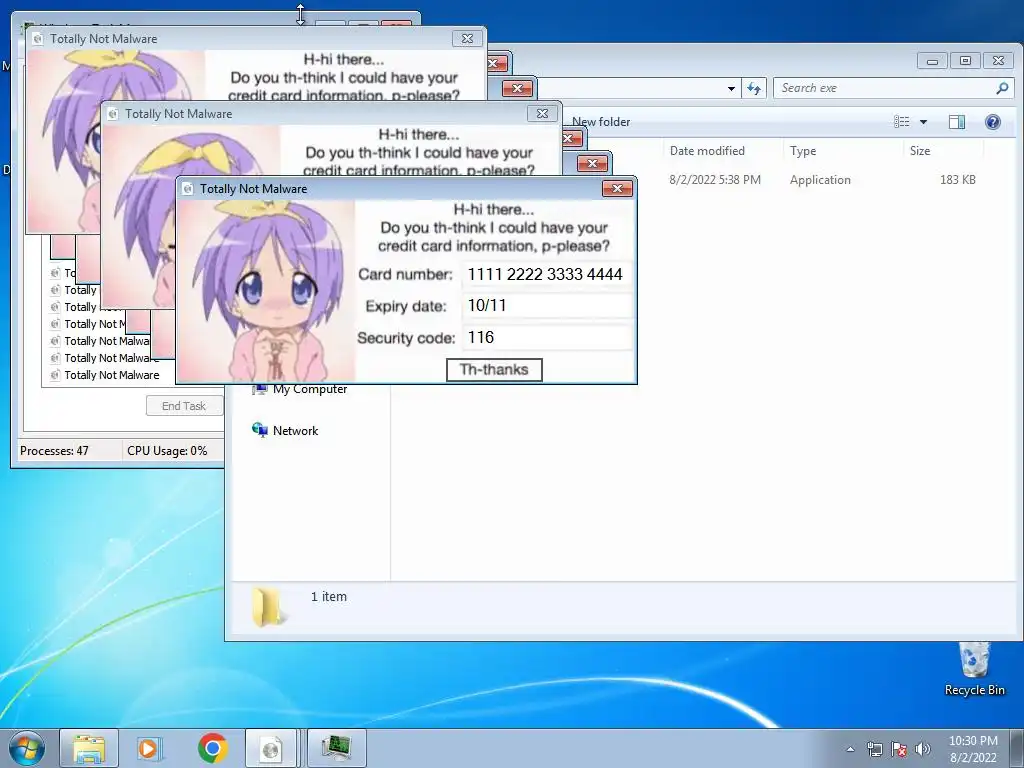
Task: Click the network tray icon
Action: [x=874, y=749]
